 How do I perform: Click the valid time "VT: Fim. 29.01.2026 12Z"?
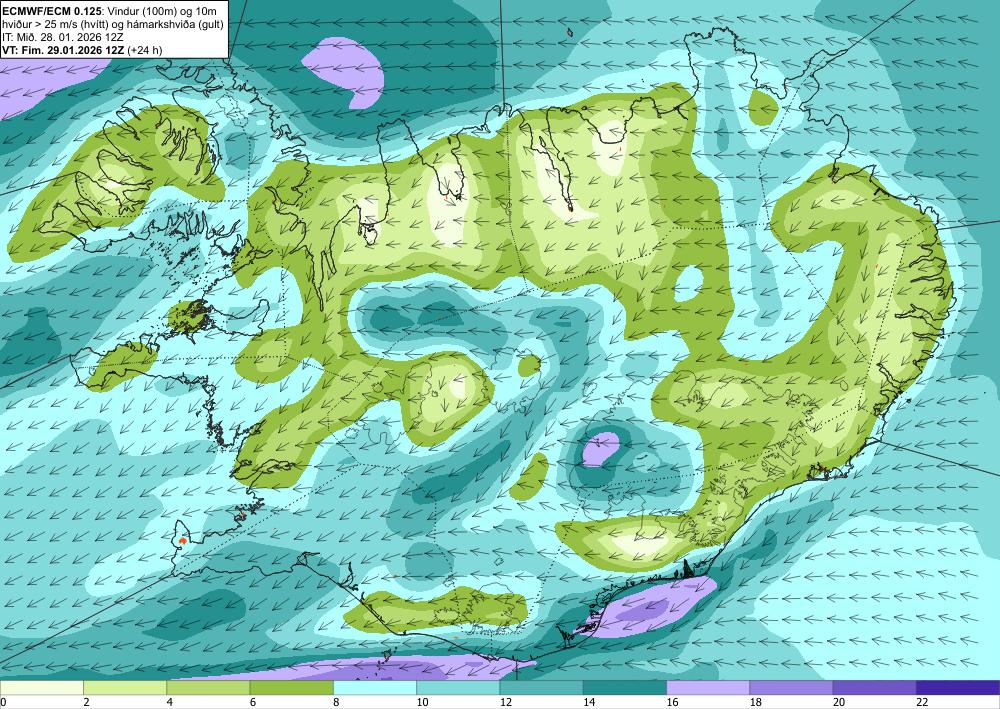[63, 50]
